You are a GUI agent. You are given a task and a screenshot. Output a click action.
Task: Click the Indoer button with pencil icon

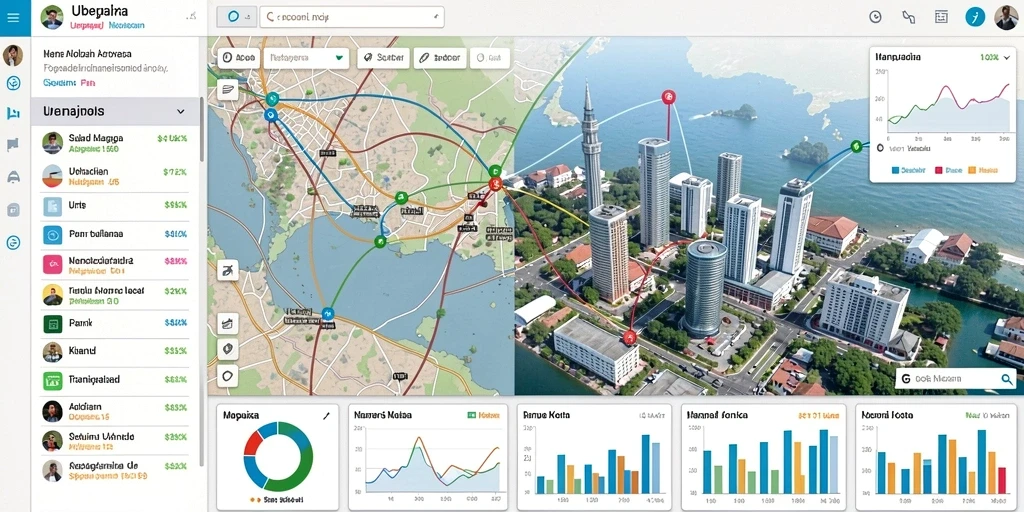(x=440, y=57)
